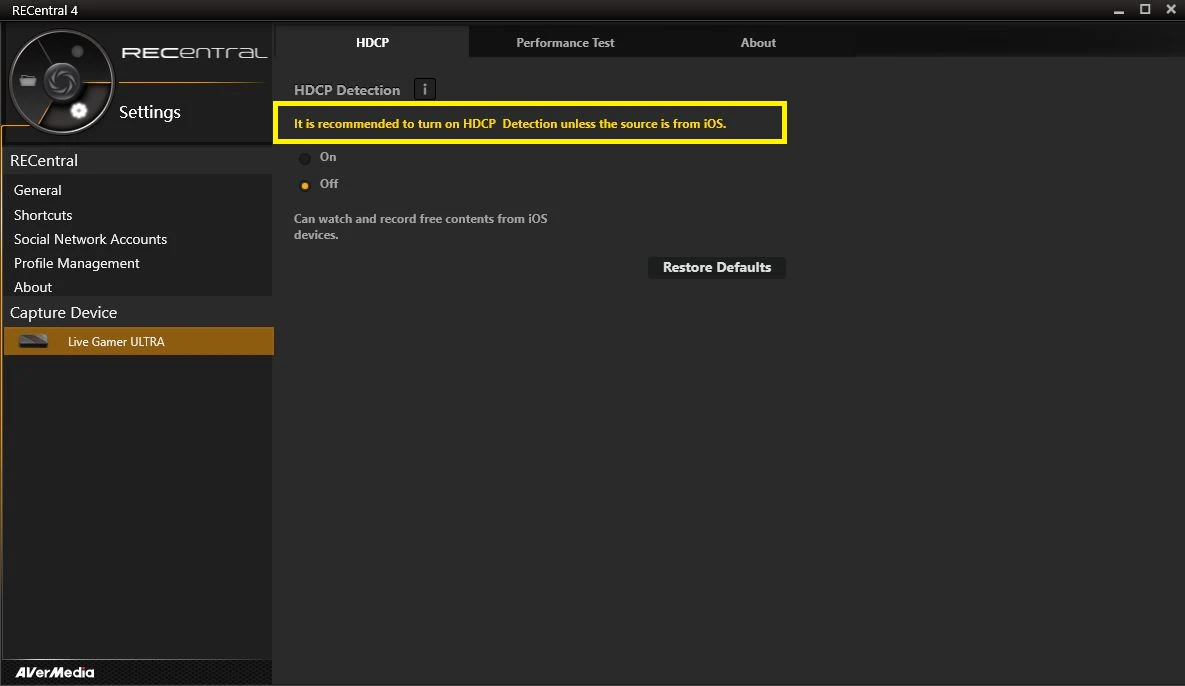Open the About tab in top bar
This screenshot has height=686, width=1185.
pyautogui.click(x=758, y=43)
